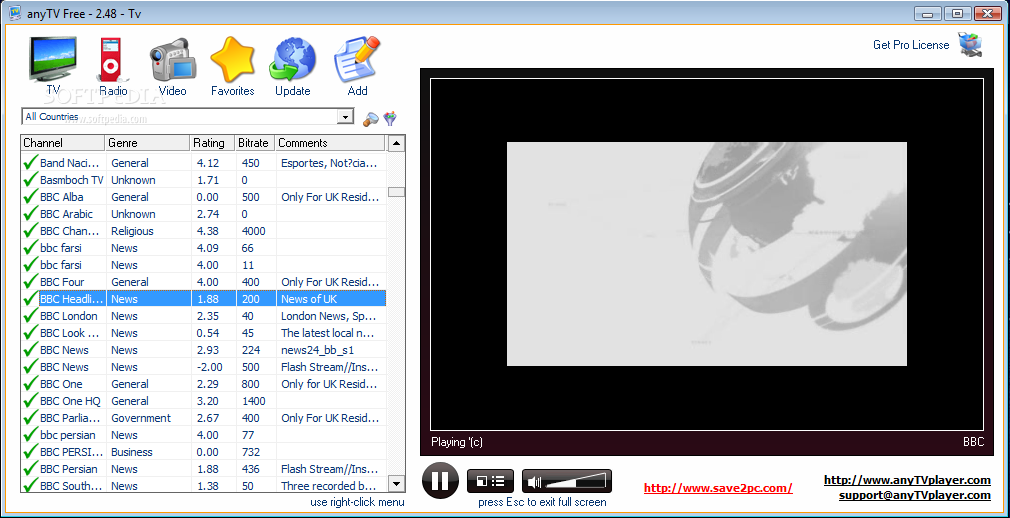Click the green check next to BBC Alba

(30, 197)
